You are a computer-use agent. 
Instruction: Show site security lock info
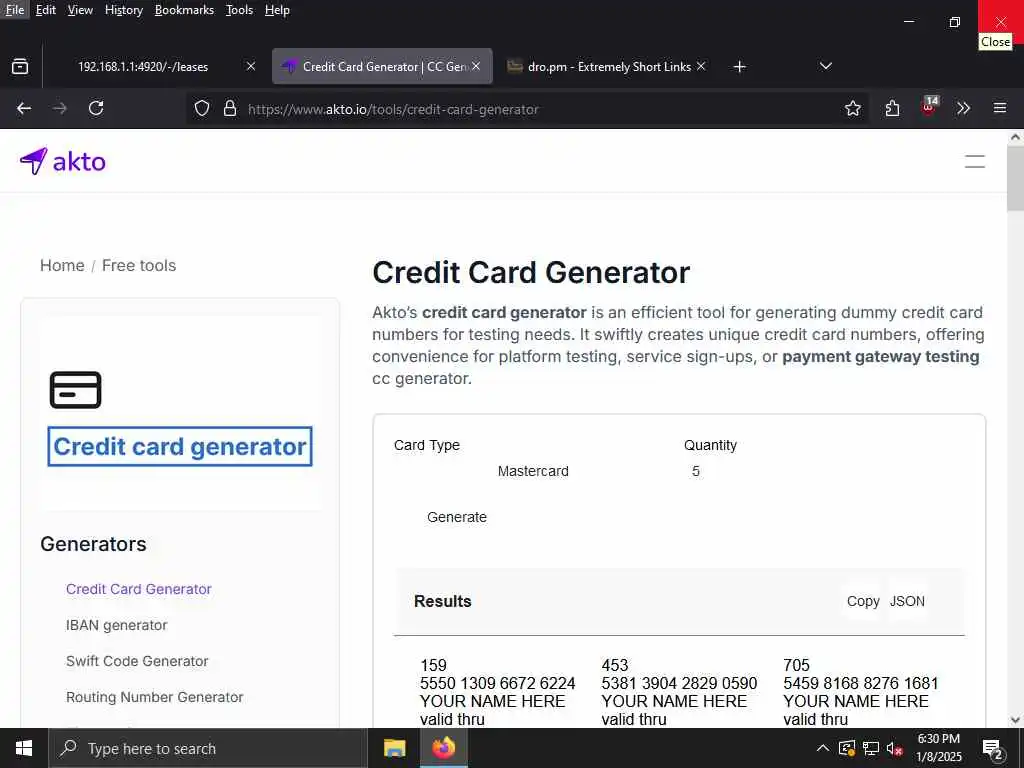click(x=230, y=108)
